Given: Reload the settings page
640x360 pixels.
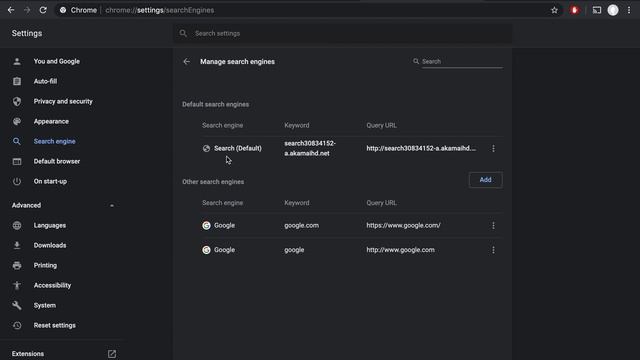Looking at the screenshot, I should click(43, 10).
